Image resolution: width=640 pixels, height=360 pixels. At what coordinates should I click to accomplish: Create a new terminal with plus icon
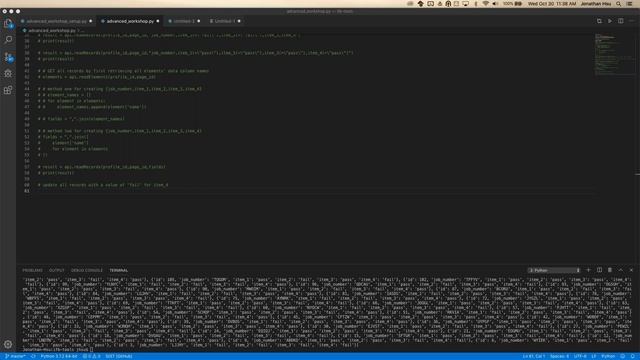(x=588, y=270)
